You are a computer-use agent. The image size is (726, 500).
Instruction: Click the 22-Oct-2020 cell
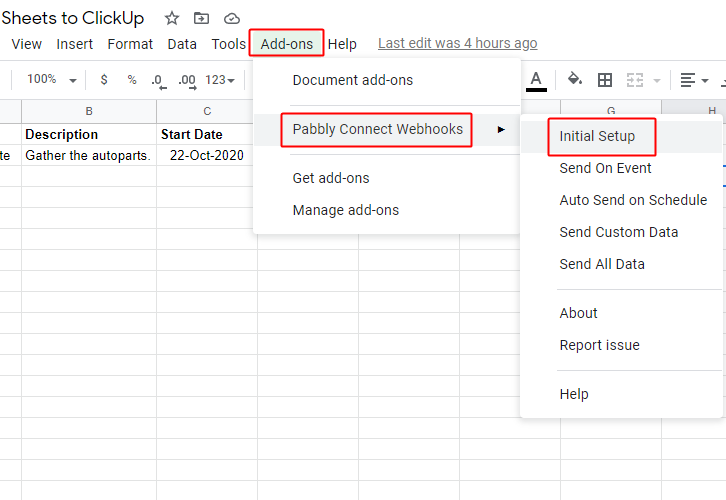click(207, 155)
